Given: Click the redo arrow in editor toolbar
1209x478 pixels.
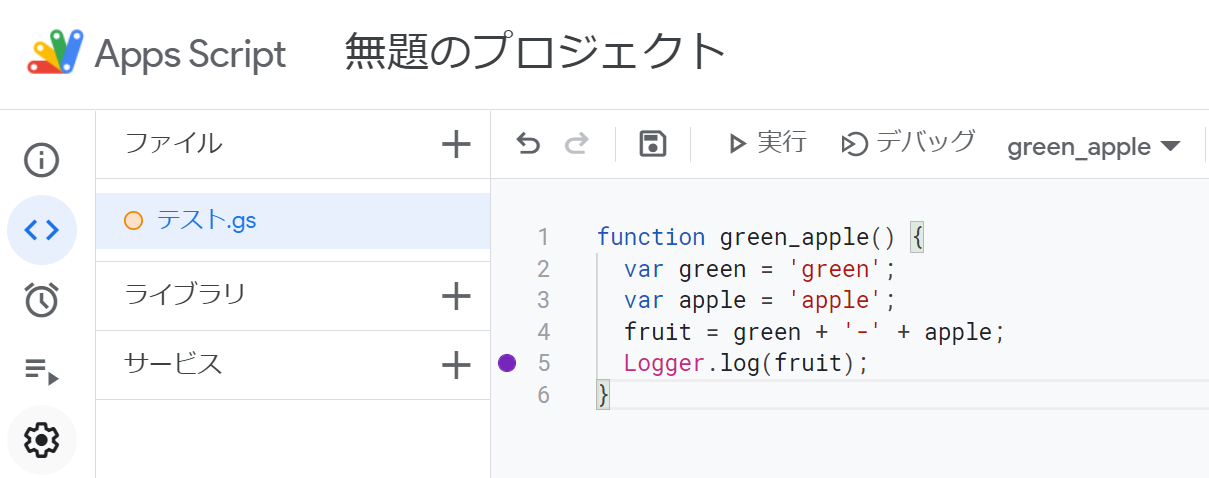Looking at the screenshot, I should pyautogui.click(x=577, y=145).
